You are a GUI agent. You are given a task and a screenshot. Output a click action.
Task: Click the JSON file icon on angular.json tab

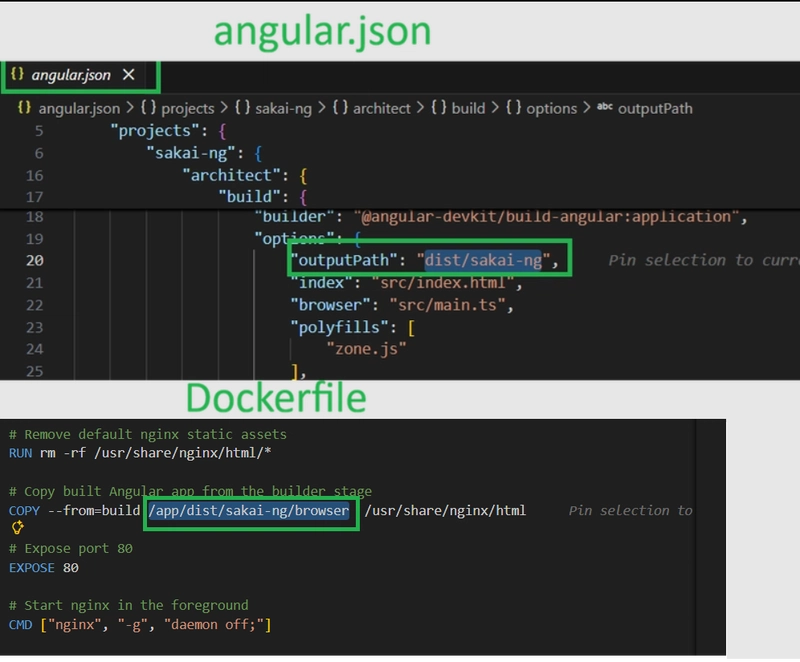(17, 74)
